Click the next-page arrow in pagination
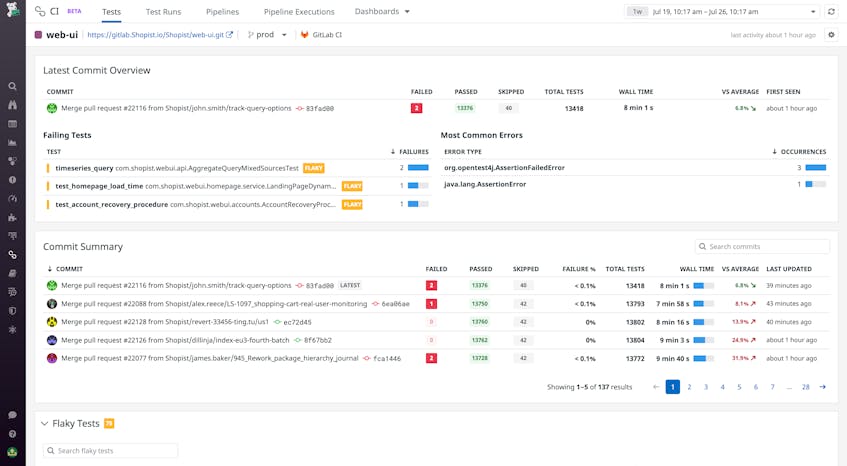 pyautogui.click(x=823, y=387)
